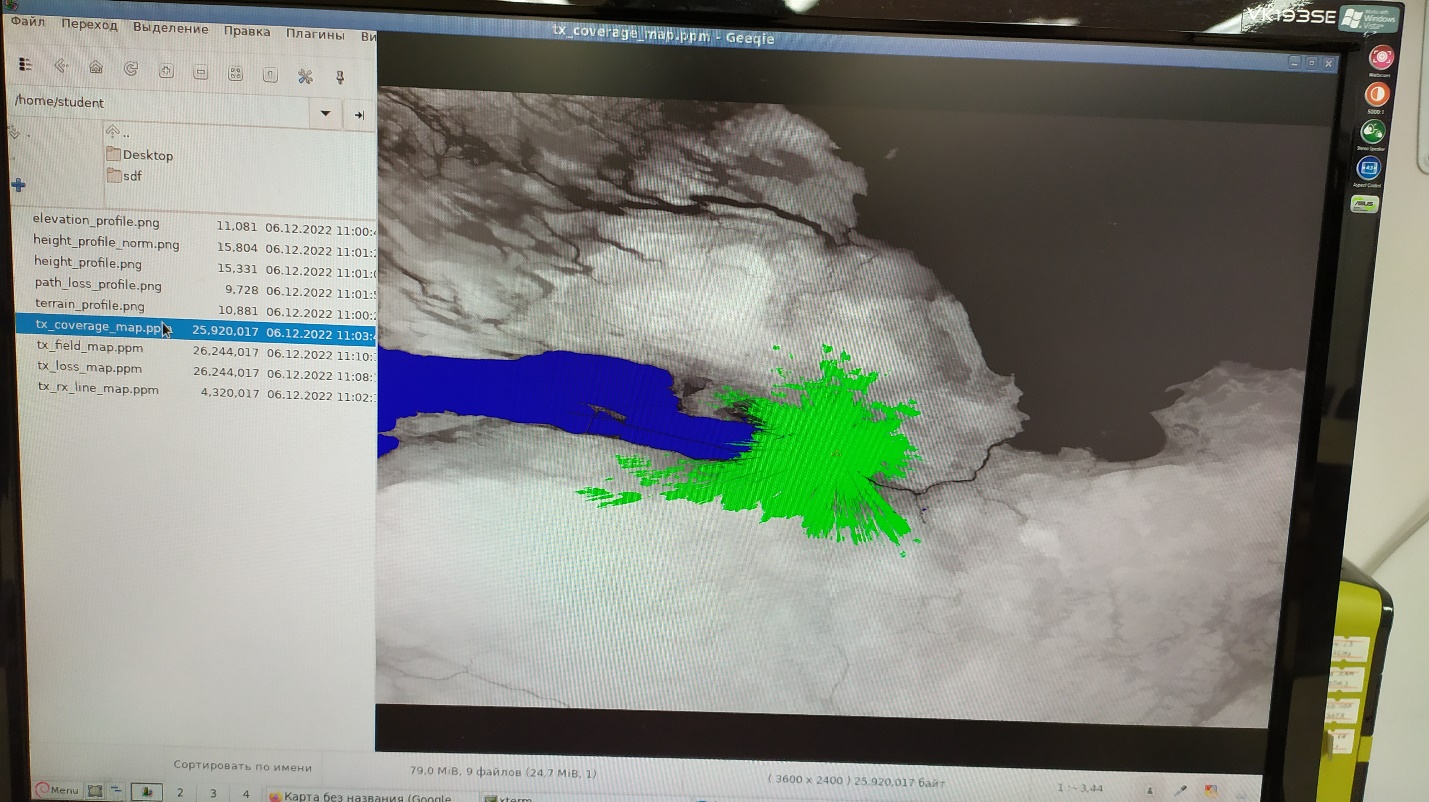Click the date cell of tx_field_map.ppm
Image resolution: width=1429 pixels, height=802 pixels.
click(x=321, y=354)
